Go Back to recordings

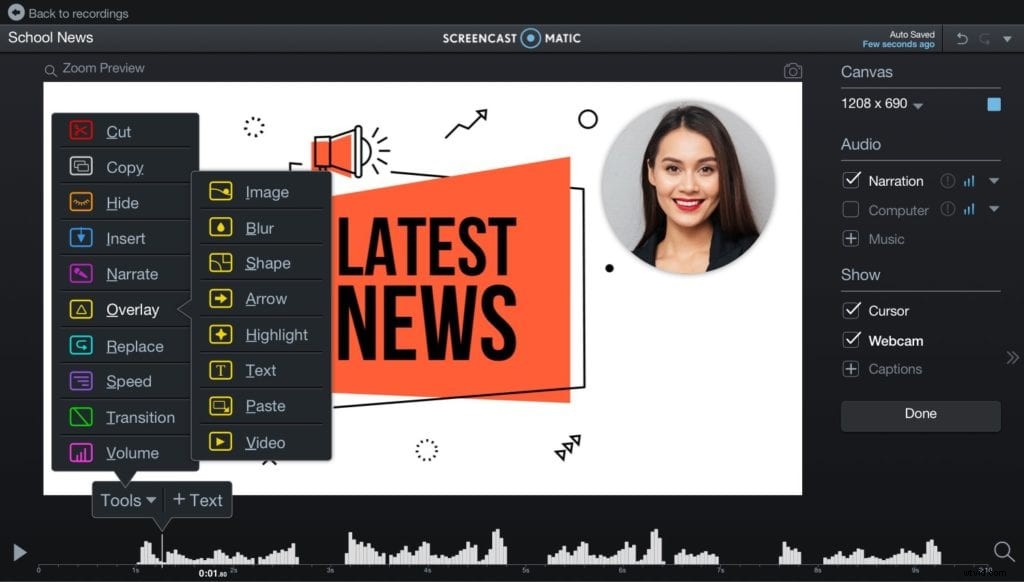pos(67,14)
